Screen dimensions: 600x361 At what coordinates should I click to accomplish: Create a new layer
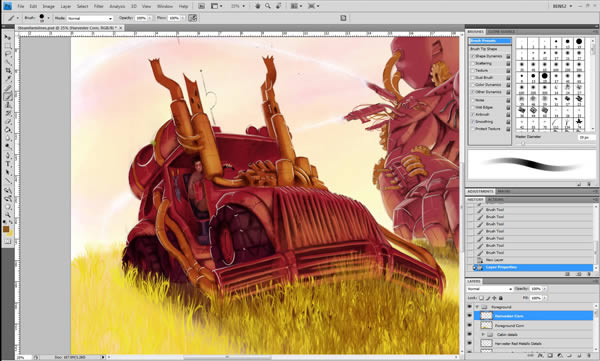click(x=579, y=356)
